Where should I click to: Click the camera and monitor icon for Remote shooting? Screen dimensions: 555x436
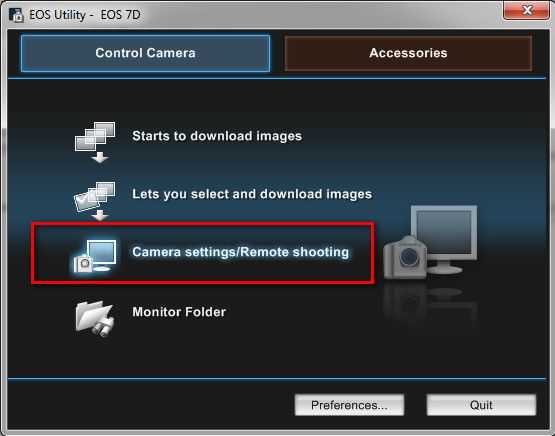pyautogui.click(x=95, y=256)
